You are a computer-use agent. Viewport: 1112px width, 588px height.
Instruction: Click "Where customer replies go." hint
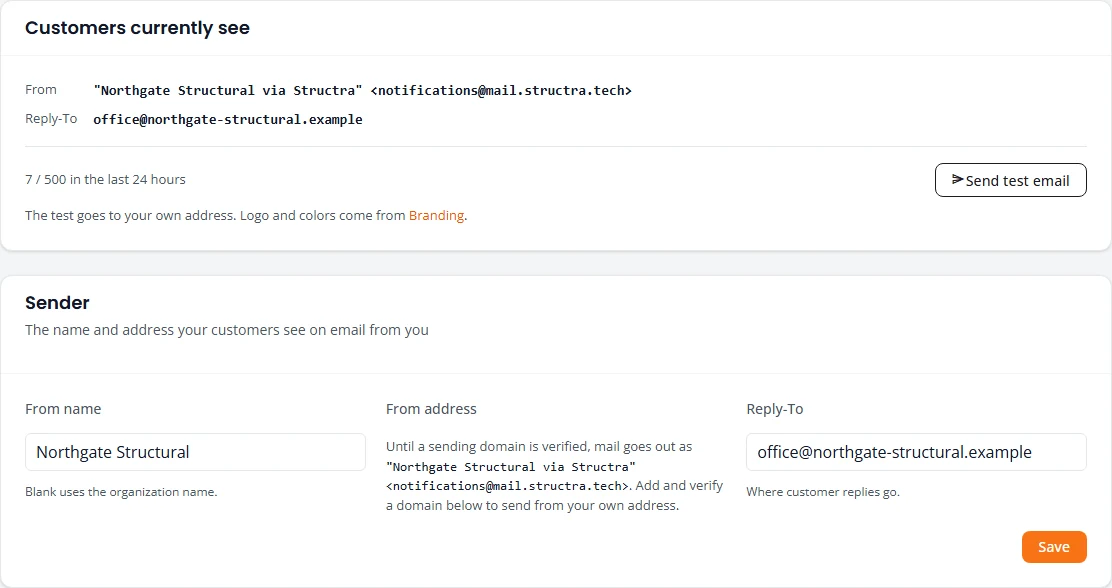pos(823,492)
